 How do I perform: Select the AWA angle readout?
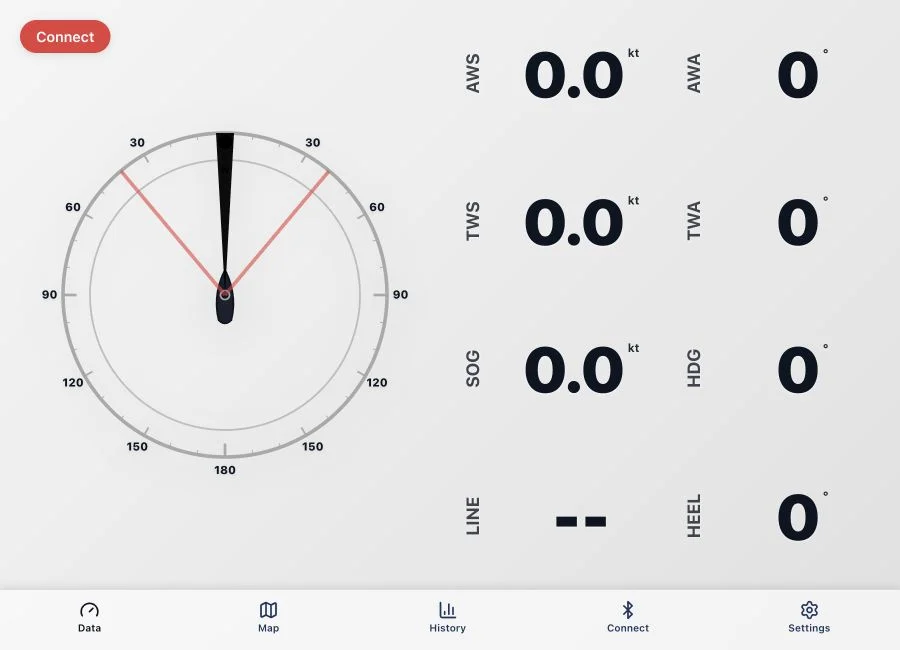pyautogui.click(x=798, y=75)
